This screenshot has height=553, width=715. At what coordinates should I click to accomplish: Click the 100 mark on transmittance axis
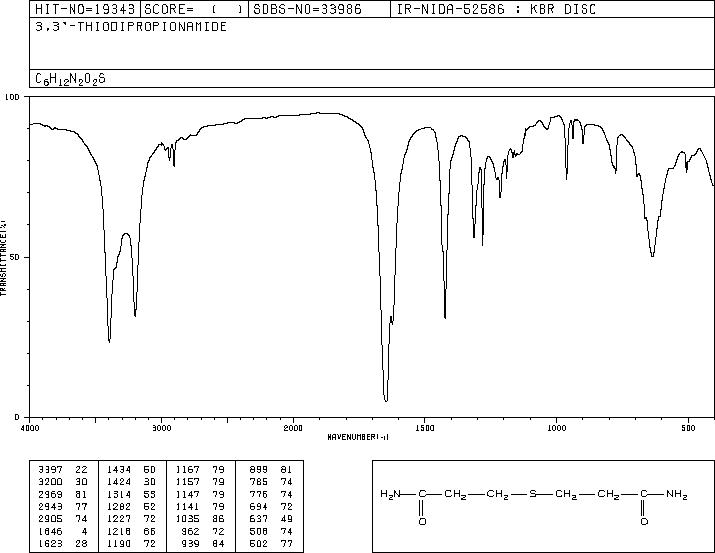coord(12,97)
